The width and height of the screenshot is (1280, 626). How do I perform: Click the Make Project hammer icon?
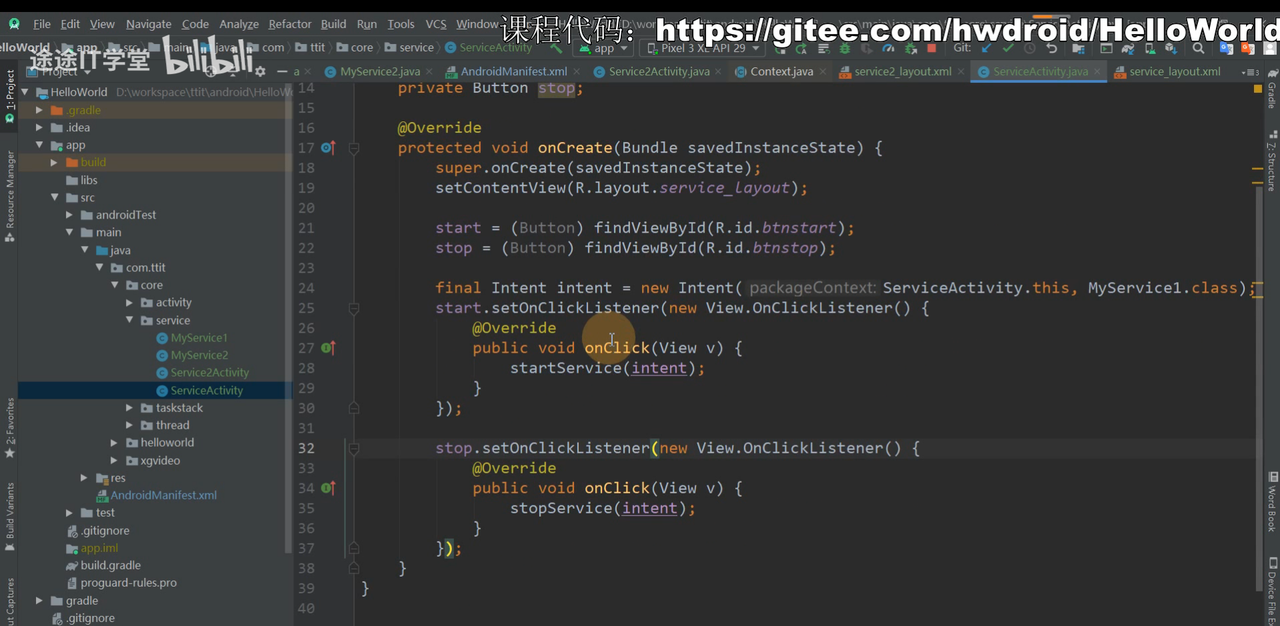[554, 47]
